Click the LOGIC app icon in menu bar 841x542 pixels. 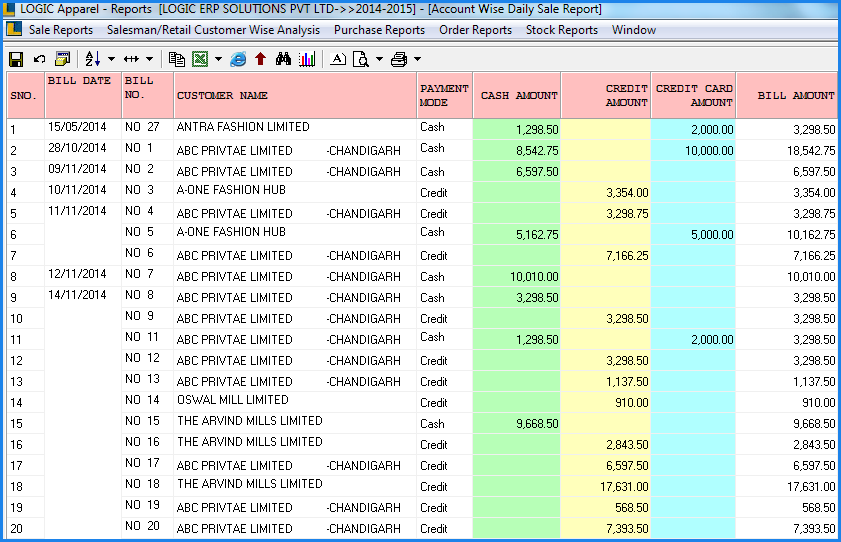14,29
